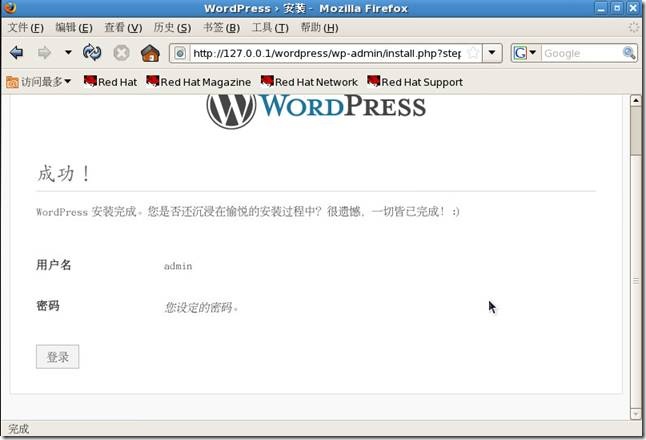This screenshot has width=646, height=440.
Task: Open the 编辑 (E) menu
Action: 74,28
